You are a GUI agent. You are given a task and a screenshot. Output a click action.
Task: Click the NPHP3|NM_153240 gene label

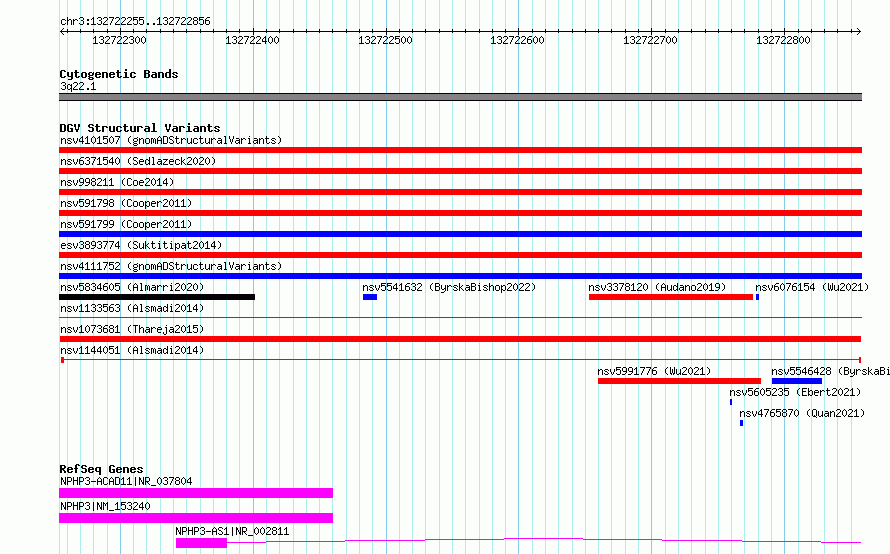pyautogui.click(x=105, y=506)
